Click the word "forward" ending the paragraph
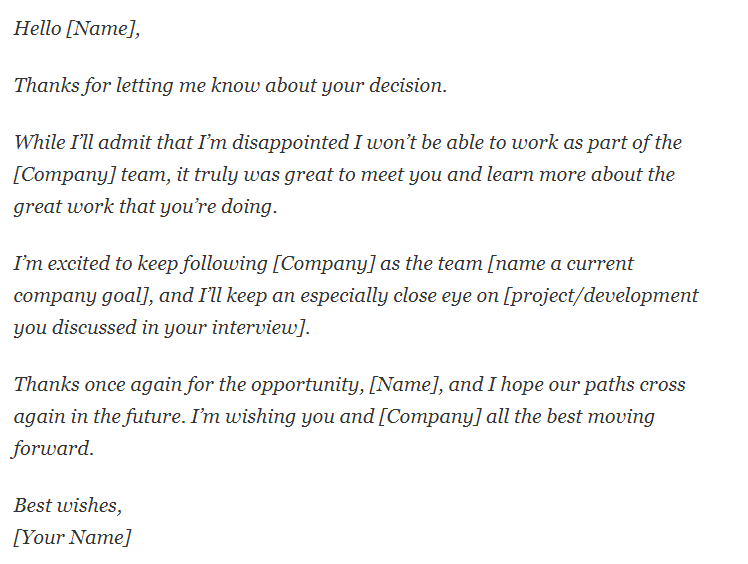This screenshot has width=748, height=564. coord(52,449)
